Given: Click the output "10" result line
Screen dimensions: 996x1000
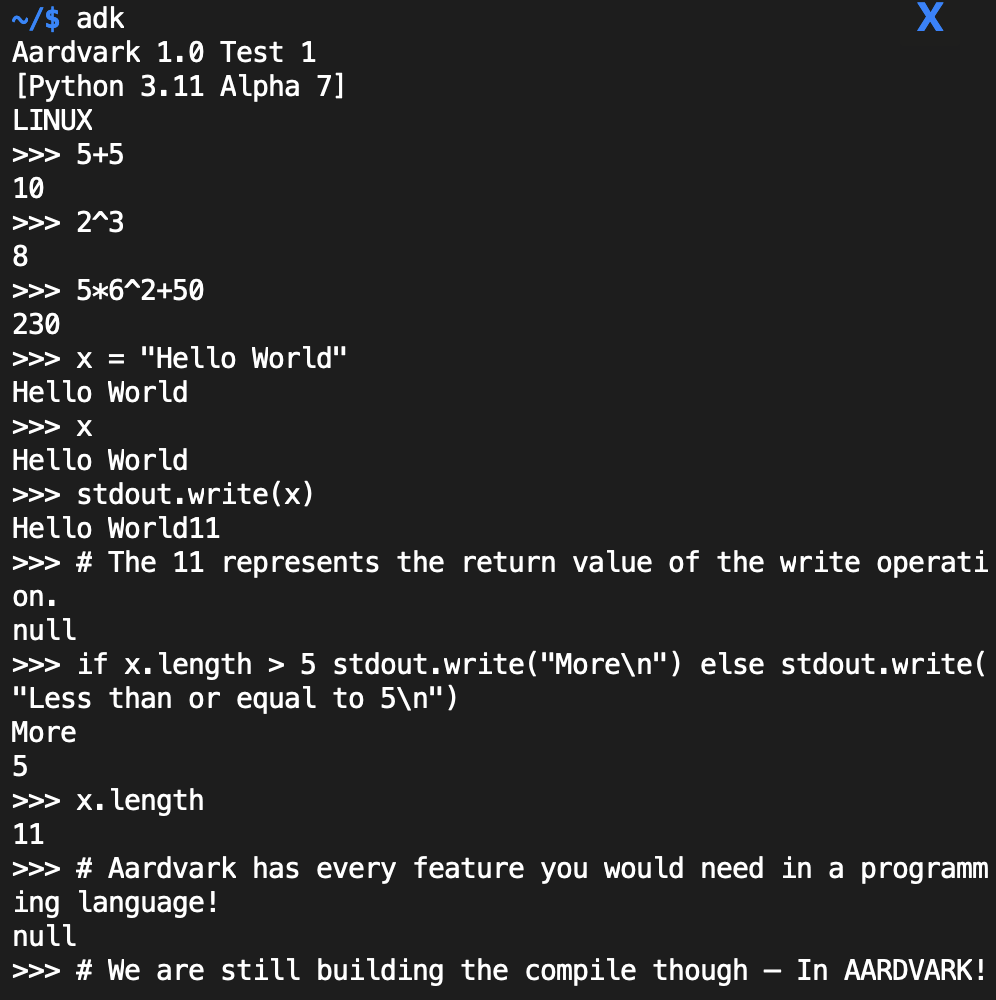Looking at the screenshot, I should 28,188.
